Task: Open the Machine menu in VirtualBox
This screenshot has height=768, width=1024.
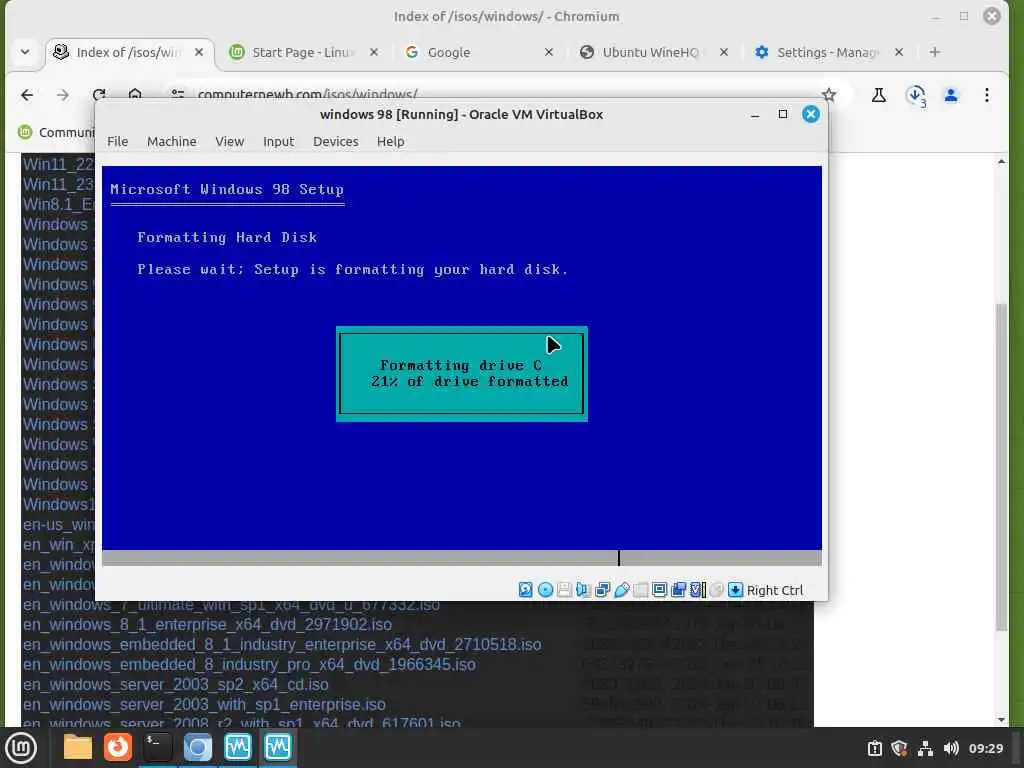Action: (172, 142)
